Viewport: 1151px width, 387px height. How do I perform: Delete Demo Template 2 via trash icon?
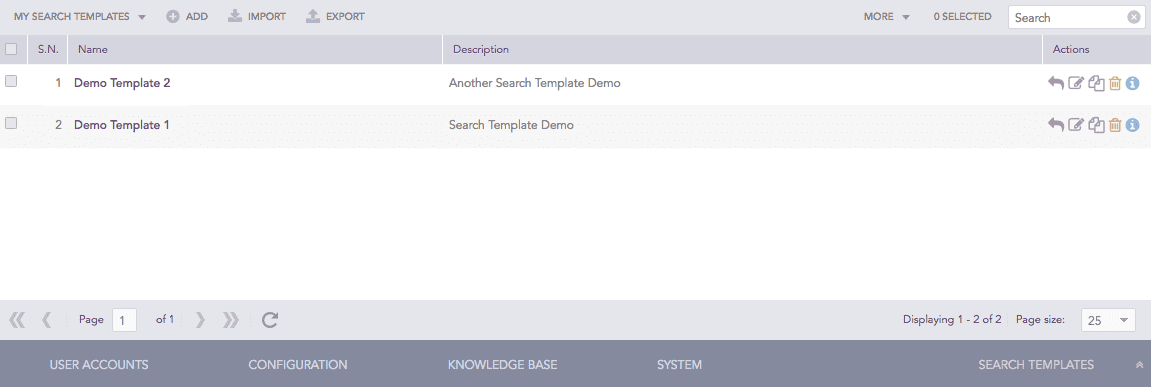click(1115, 83)
